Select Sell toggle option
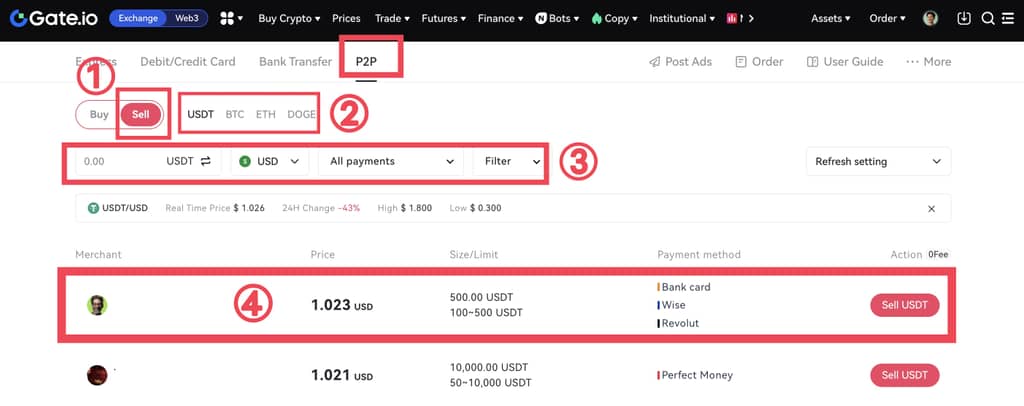The width and height of the screenshot is (1024, 406). (141, 114)
